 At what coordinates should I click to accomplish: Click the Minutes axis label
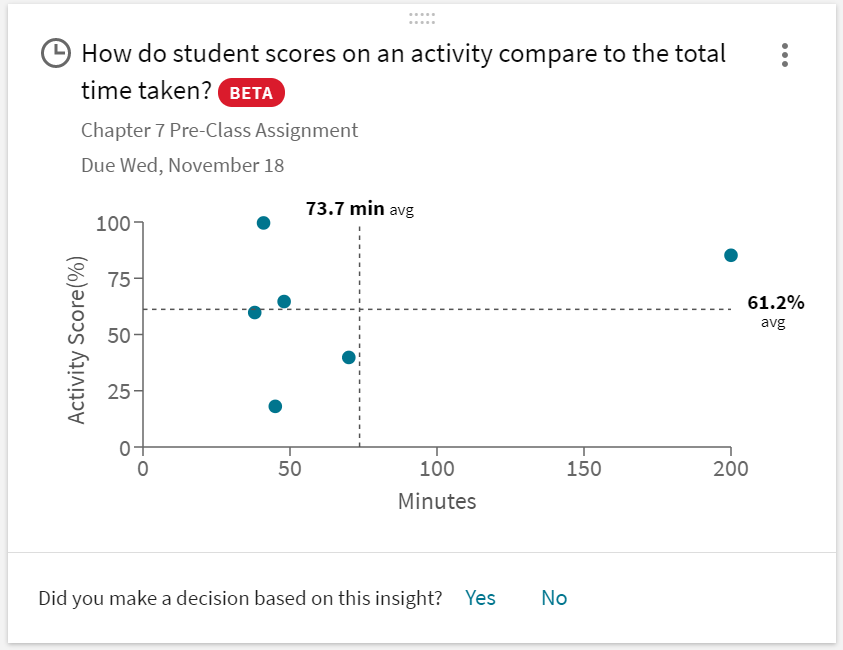(437, 502)
